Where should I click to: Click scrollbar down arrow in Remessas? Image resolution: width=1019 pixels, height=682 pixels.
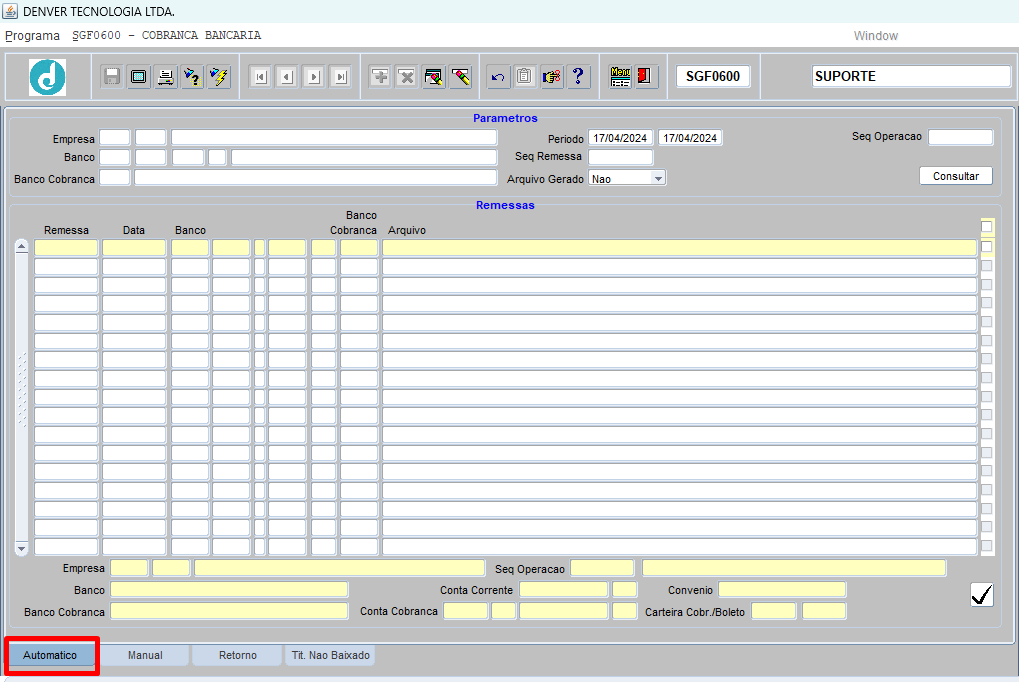[21, 549]
